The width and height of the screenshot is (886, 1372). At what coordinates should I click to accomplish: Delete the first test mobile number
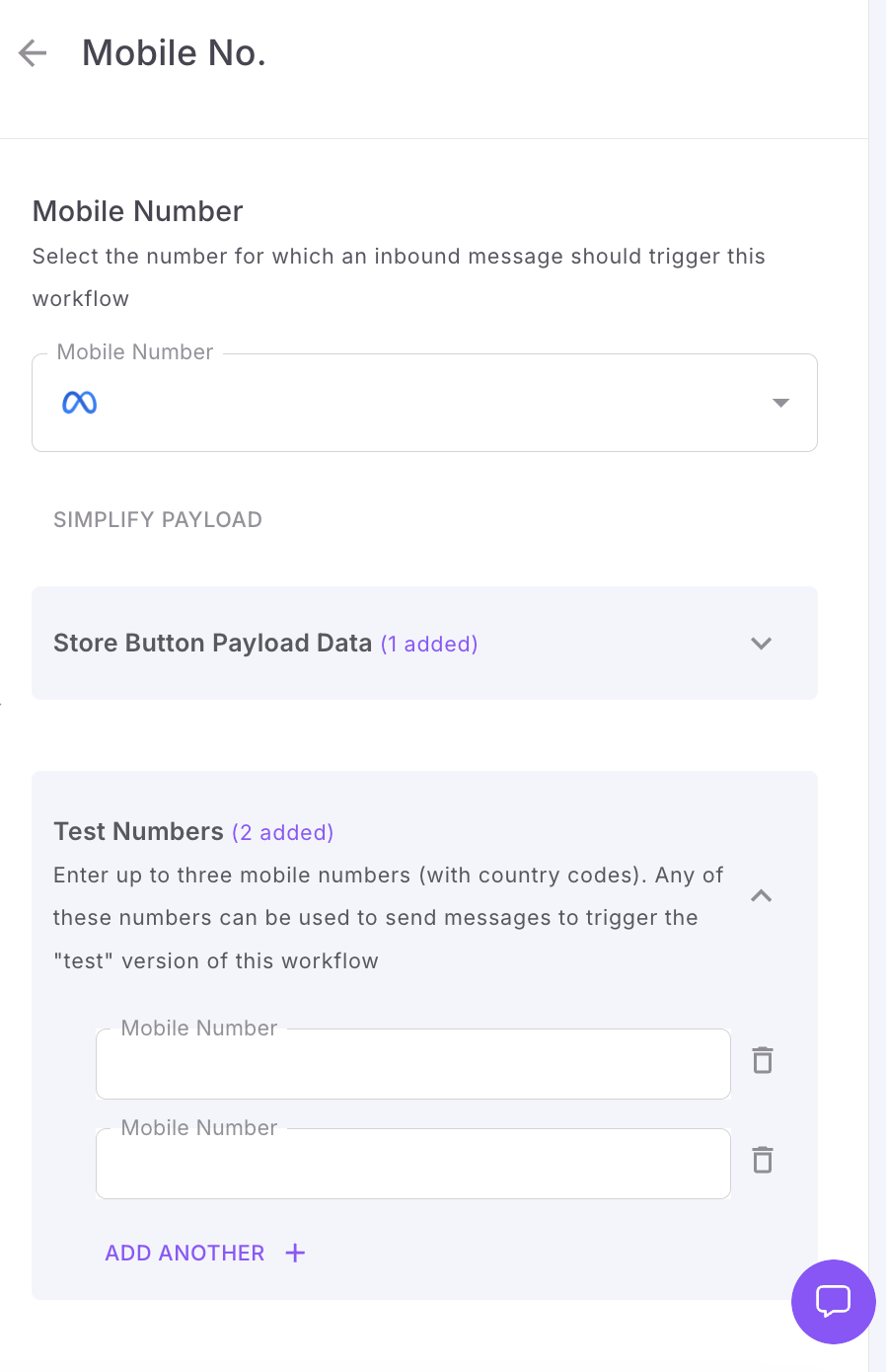pos(762,1061)
